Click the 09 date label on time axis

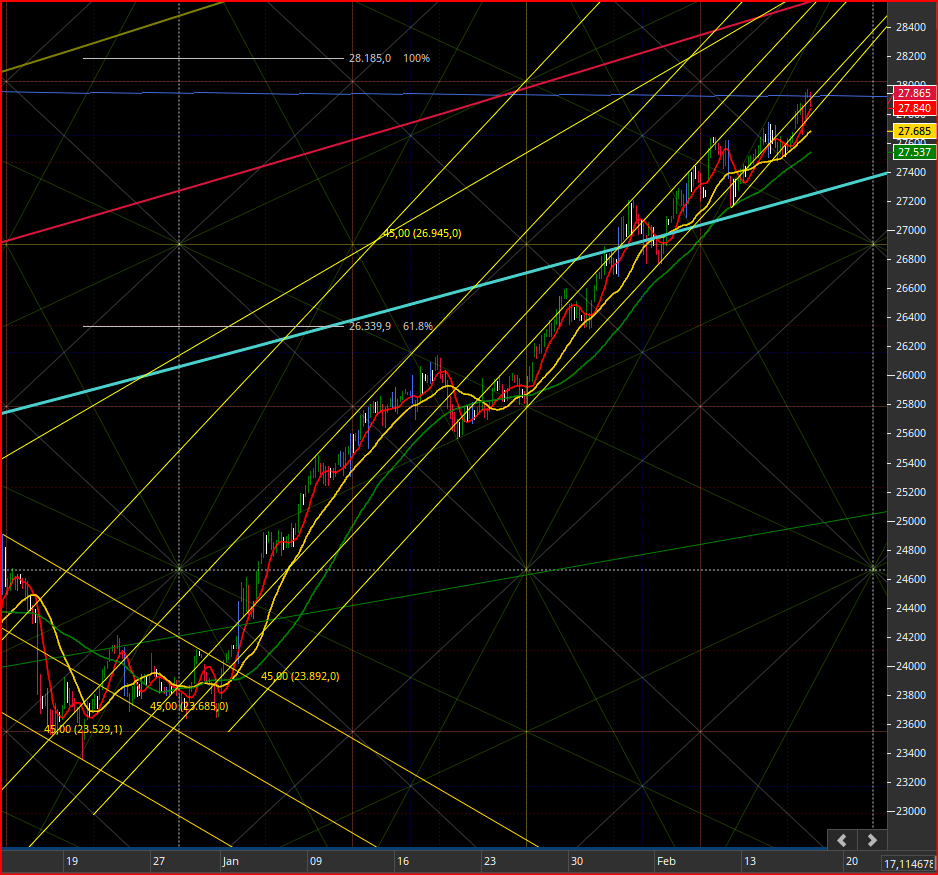coord(316,861)
